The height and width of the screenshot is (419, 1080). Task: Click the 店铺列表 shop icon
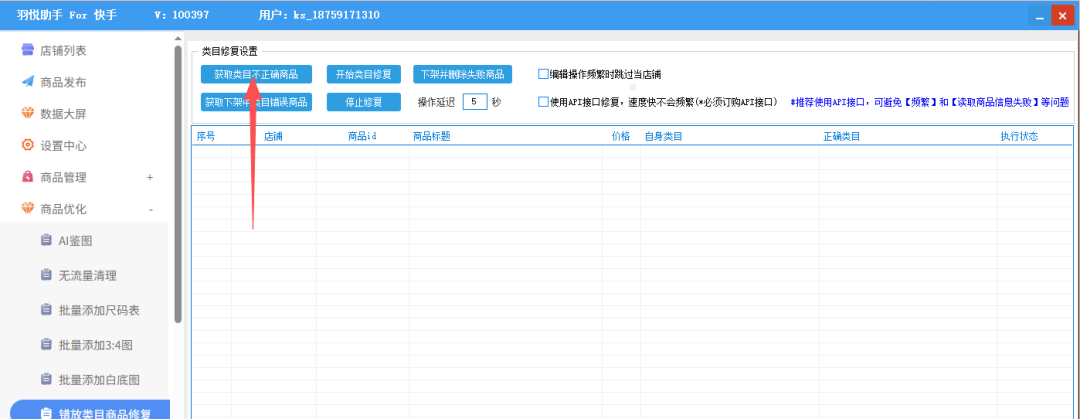[27, 50]
